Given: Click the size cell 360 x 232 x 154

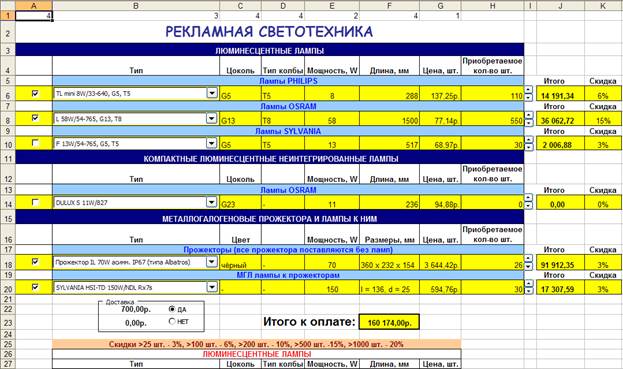Looking at the screenshot, I should point(389,263).
